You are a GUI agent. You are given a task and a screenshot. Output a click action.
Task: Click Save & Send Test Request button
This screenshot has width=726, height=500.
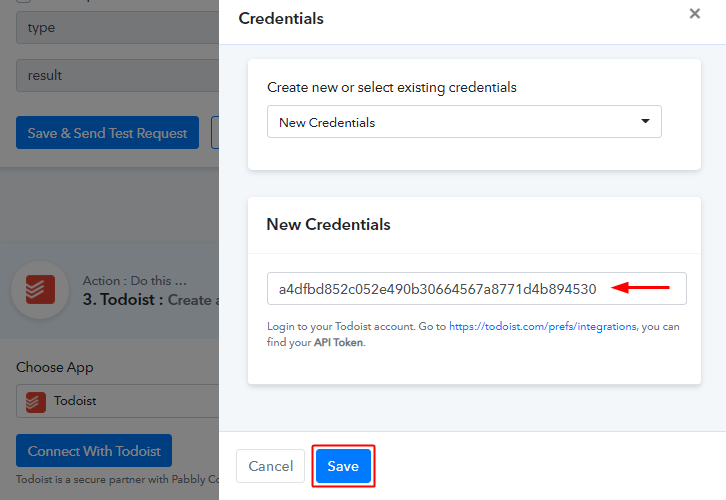pyautogui.click(x=107, y=133)
